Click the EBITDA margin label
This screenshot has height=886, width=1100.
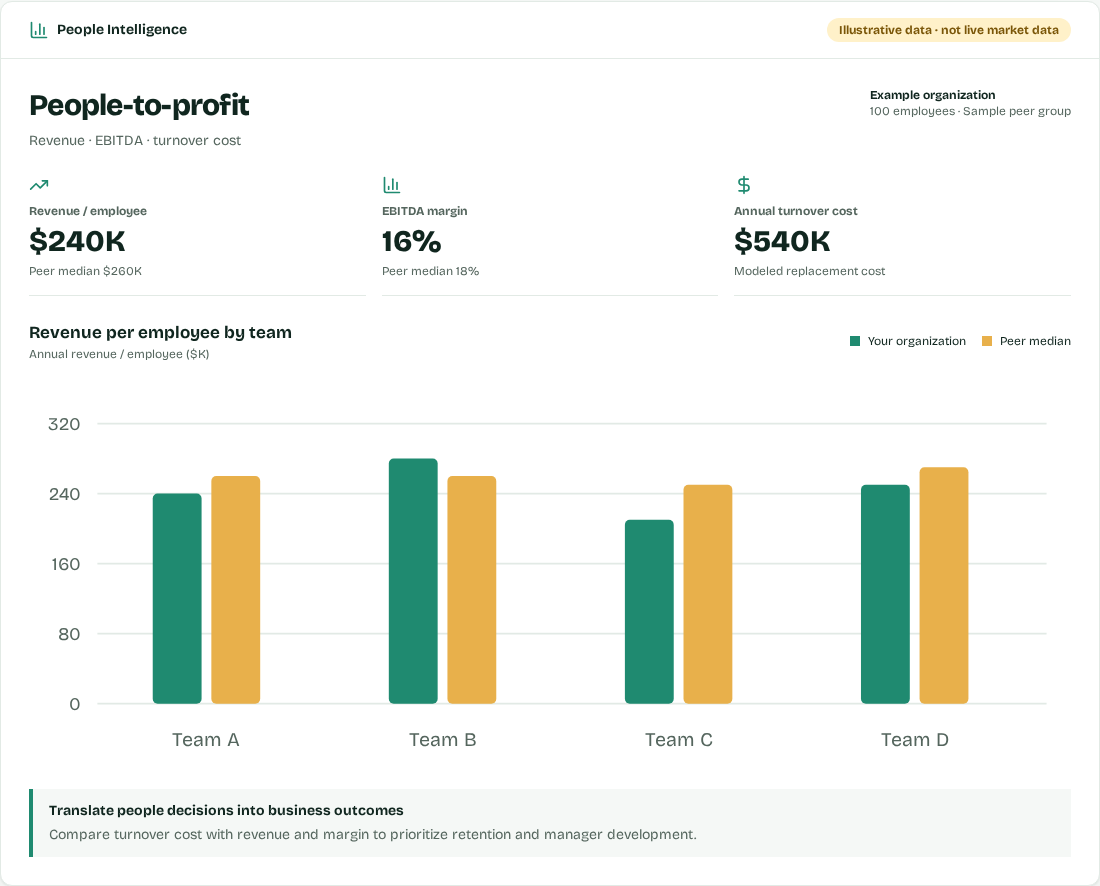pyautogui.click(x=424, y=211)
